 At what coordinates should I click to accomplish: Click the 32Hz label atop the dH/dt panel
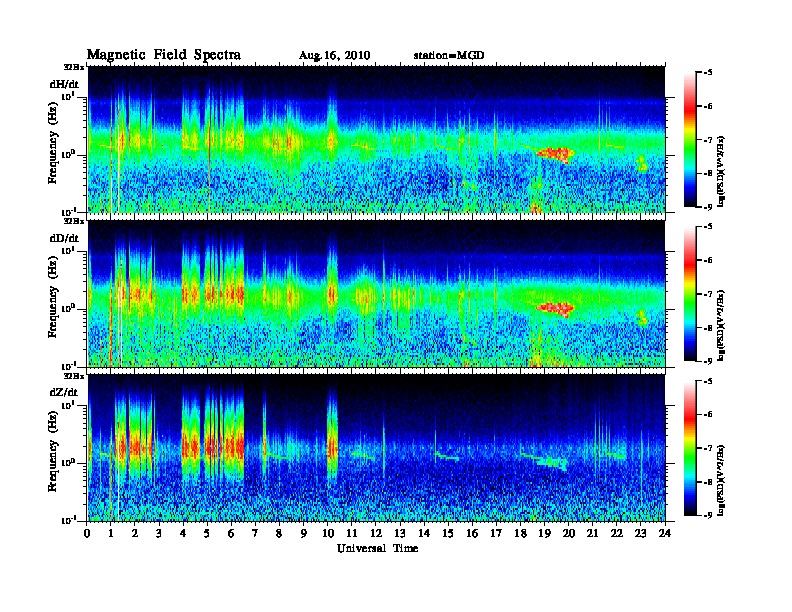73,66
